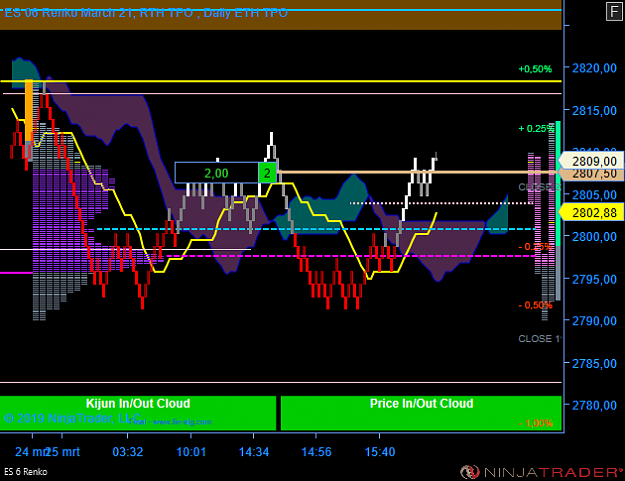Click the ES 6 Renko instrument label
Screen dimensions: 625x481
pyautogui.click(x=26, y=472)
